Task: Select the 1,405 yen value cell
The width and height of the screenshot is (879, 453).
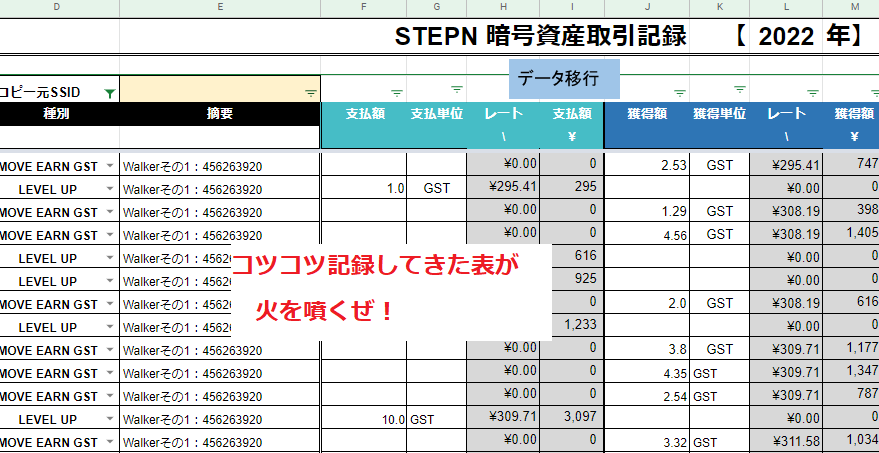Action: pyautogui.click(x=851, y=233)
